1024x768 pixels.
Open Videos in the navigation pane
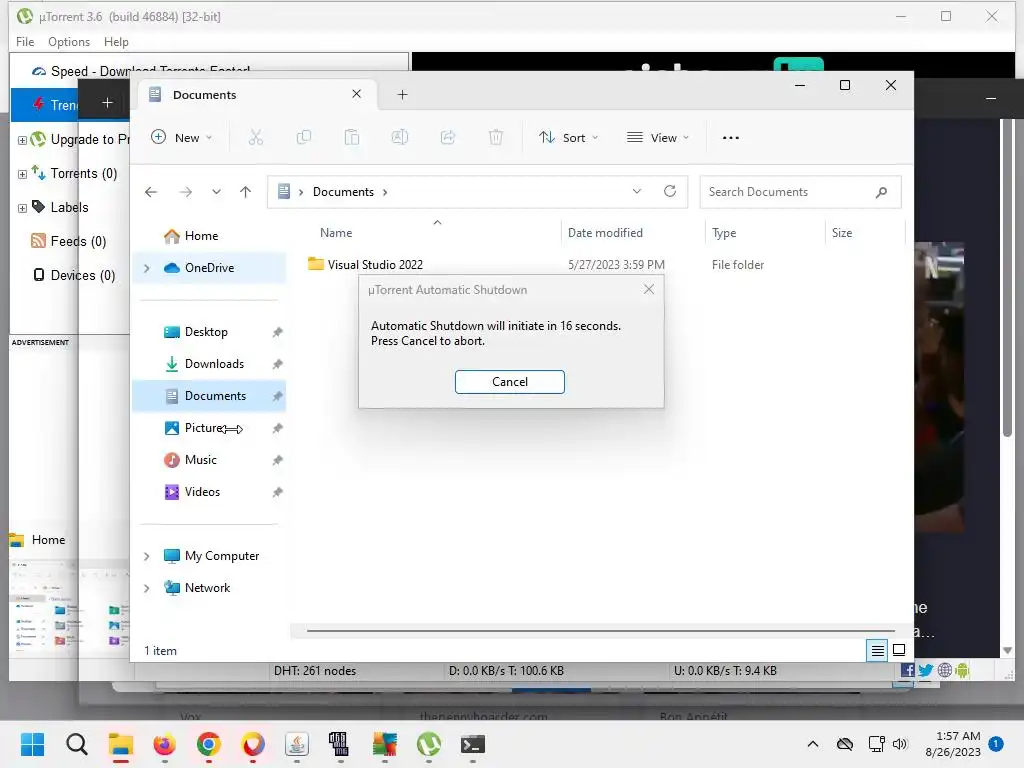[x=202, y=492]
